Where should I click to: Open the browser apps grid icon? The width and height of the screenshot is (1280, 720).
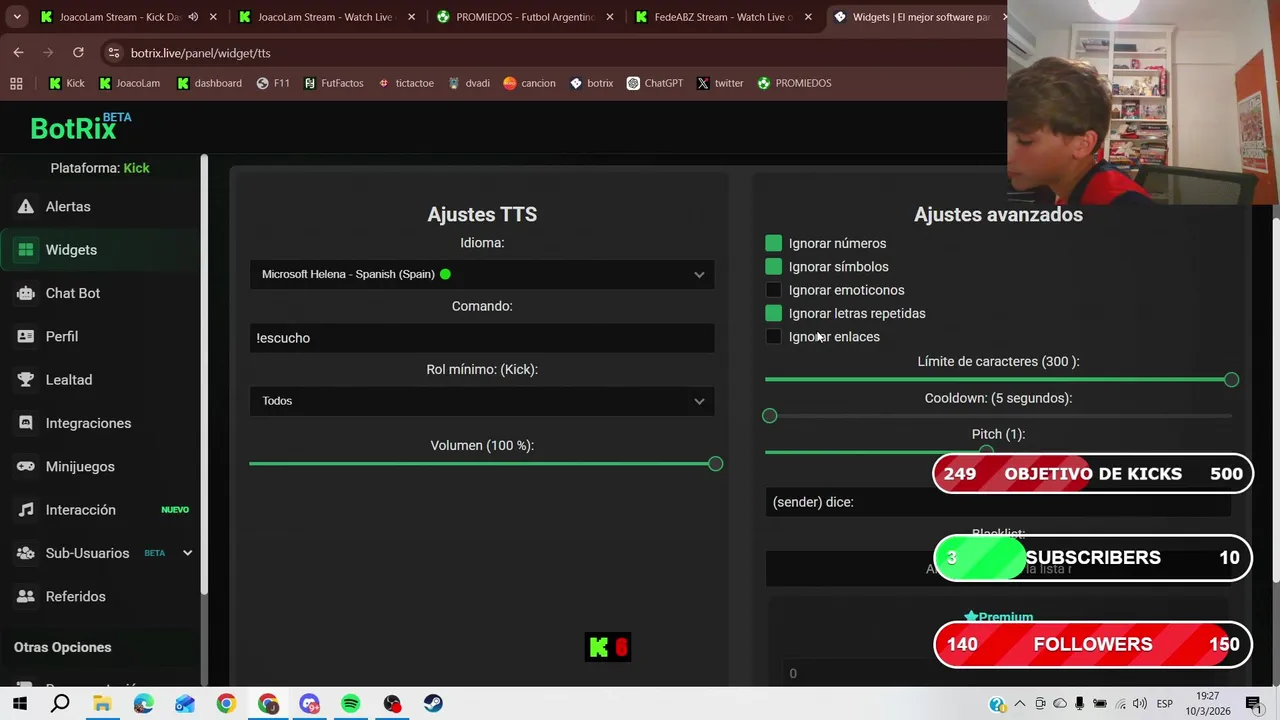tap(16, 83)
